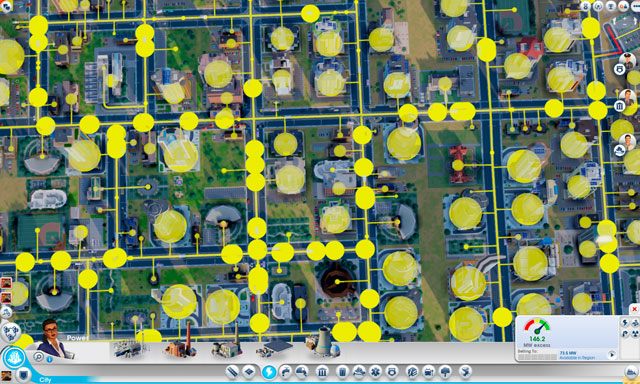The image size is (640, 384).
Task: Open the Health medical-star menu
Action: pos(375,371)
